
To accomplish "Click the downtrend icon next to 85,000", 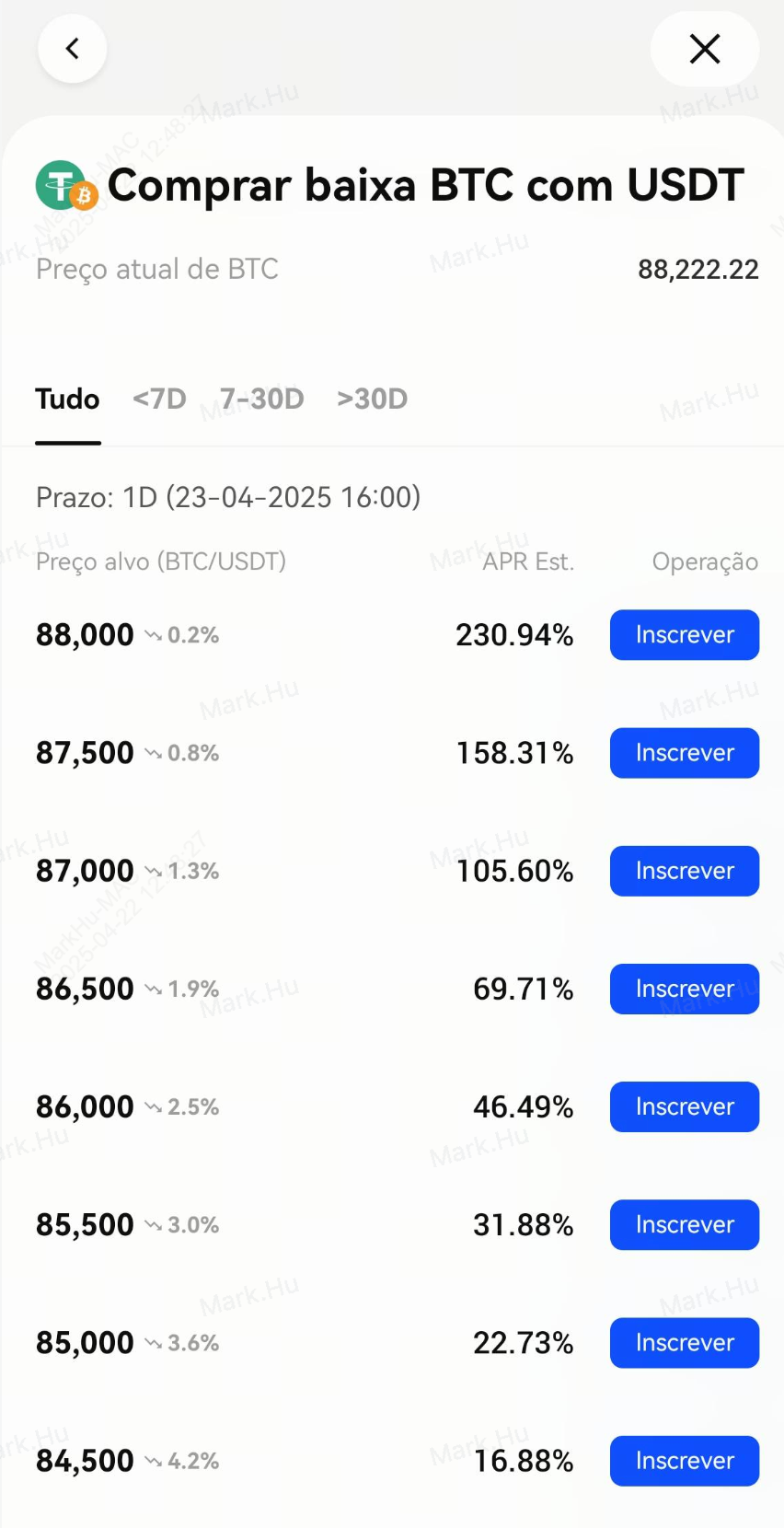I will click(x=154, y=1343).
